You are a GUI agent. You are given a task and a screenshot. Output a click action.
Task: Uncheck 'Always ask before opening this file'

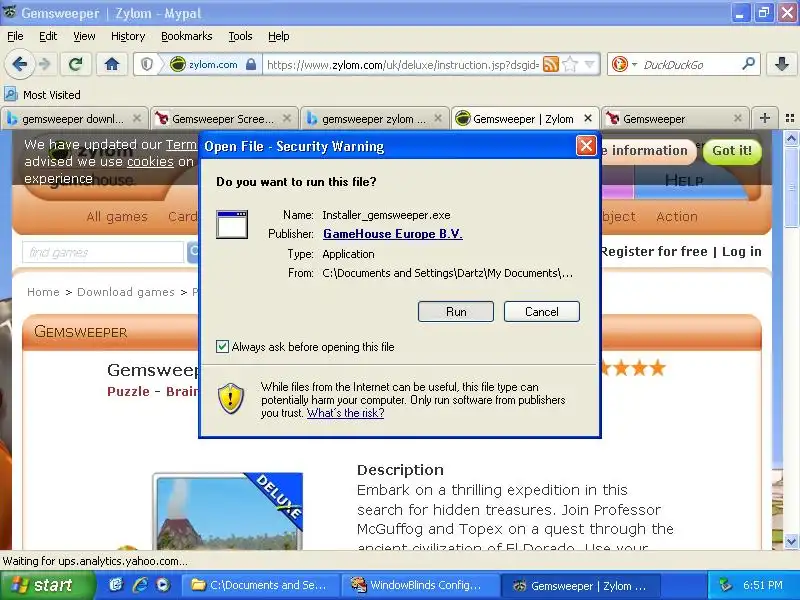point(222,346)
